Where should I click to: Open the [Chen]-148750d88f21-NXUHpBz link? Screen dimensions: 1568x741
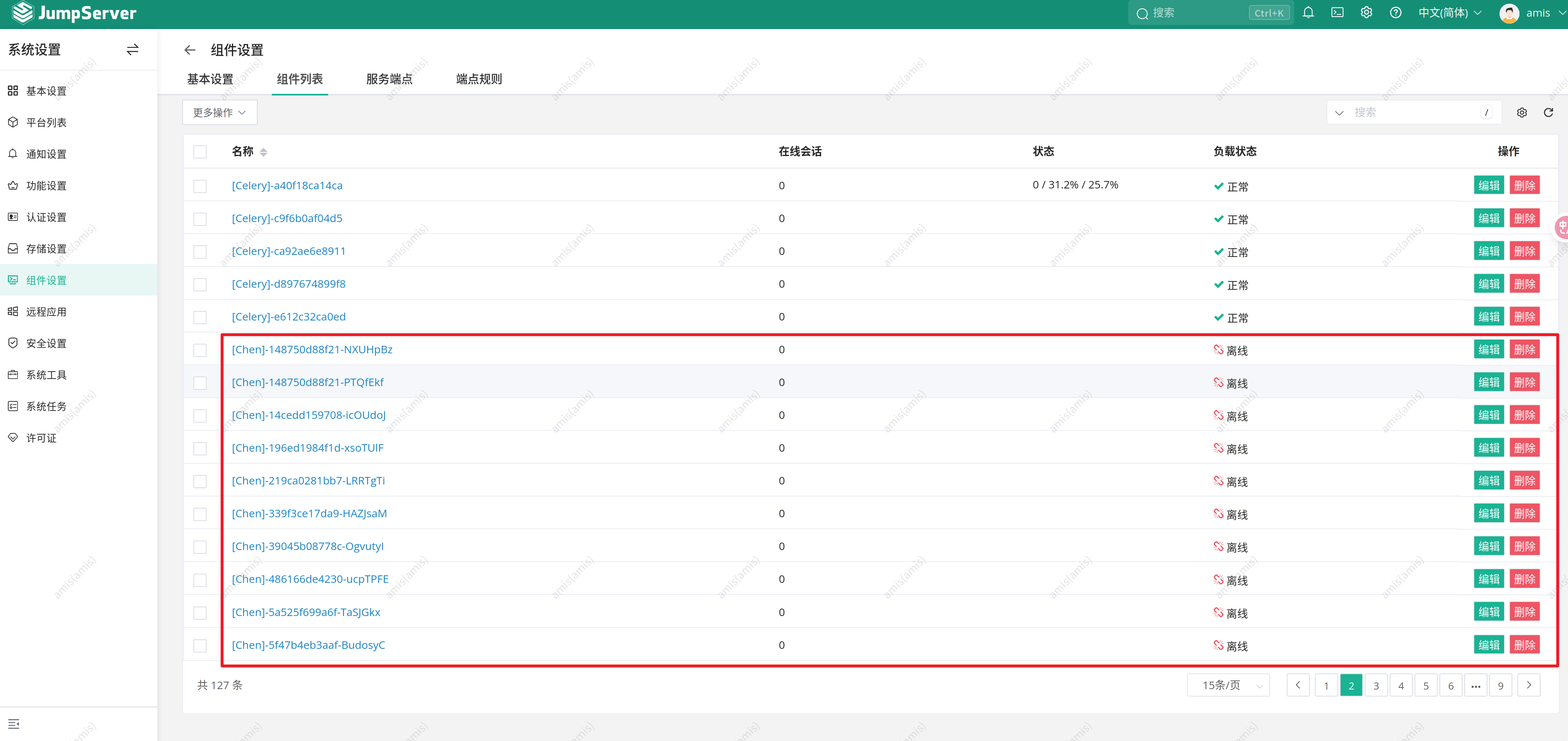tap(312, 350)
